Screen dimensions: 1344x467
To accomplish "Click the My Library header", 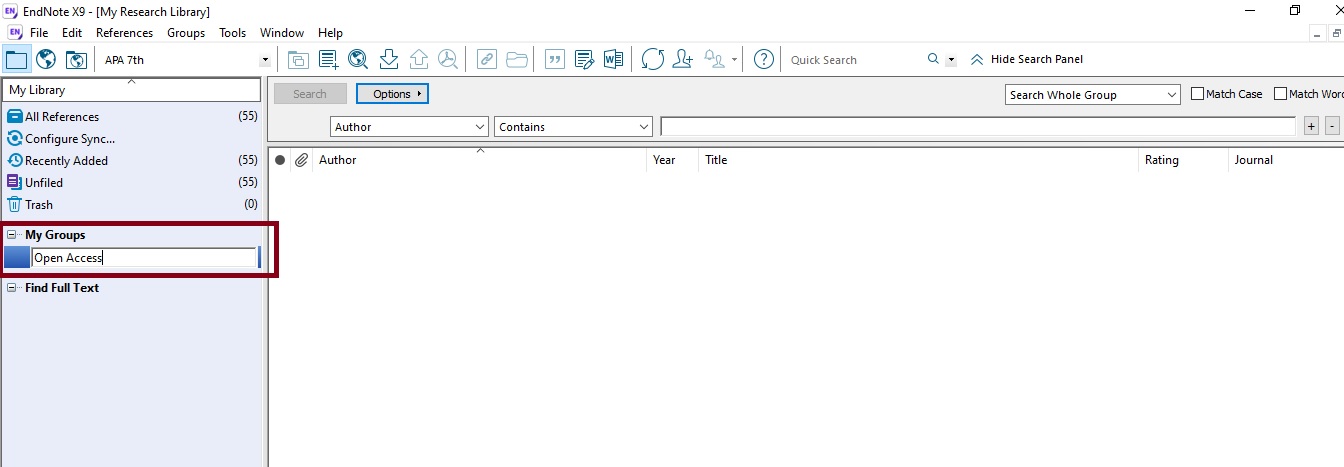I will pos(133,90).
